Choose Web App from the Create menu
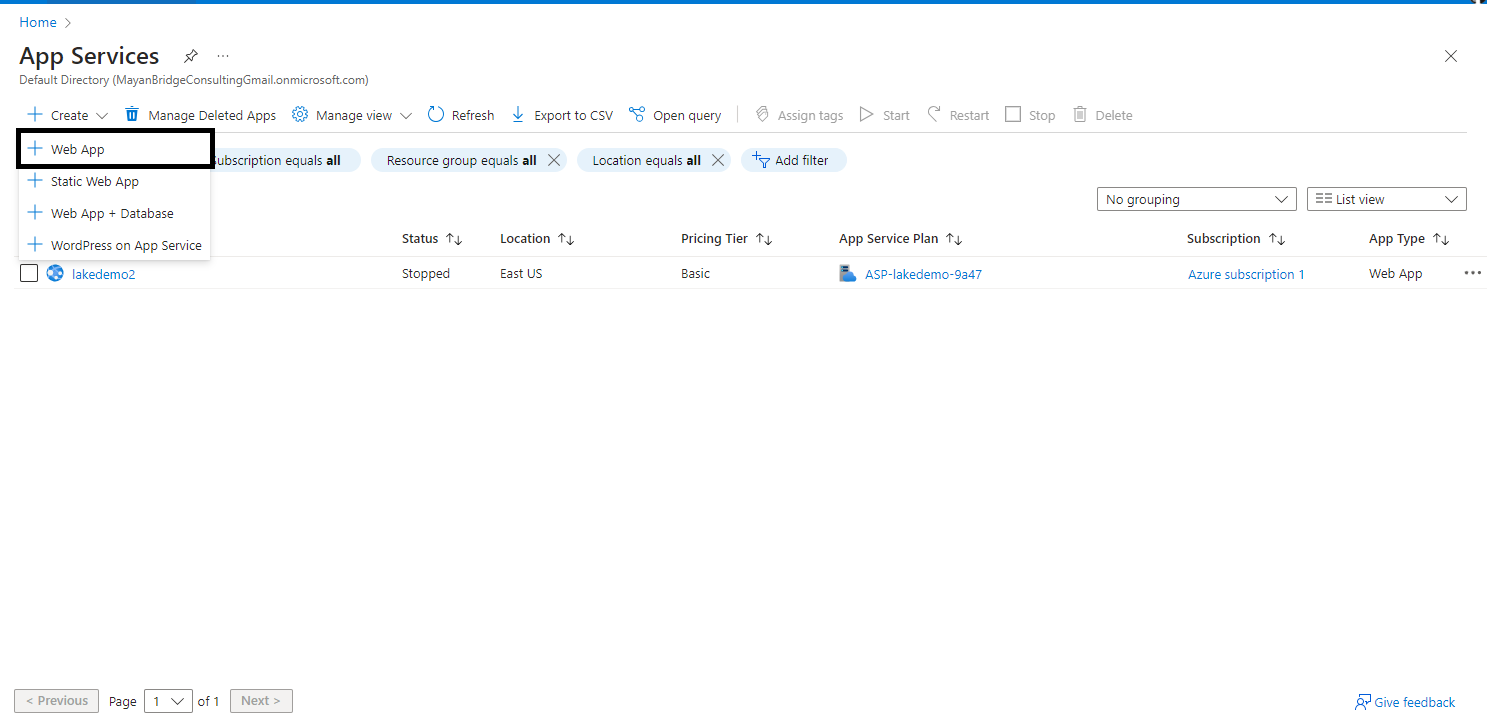 point(115,149)
